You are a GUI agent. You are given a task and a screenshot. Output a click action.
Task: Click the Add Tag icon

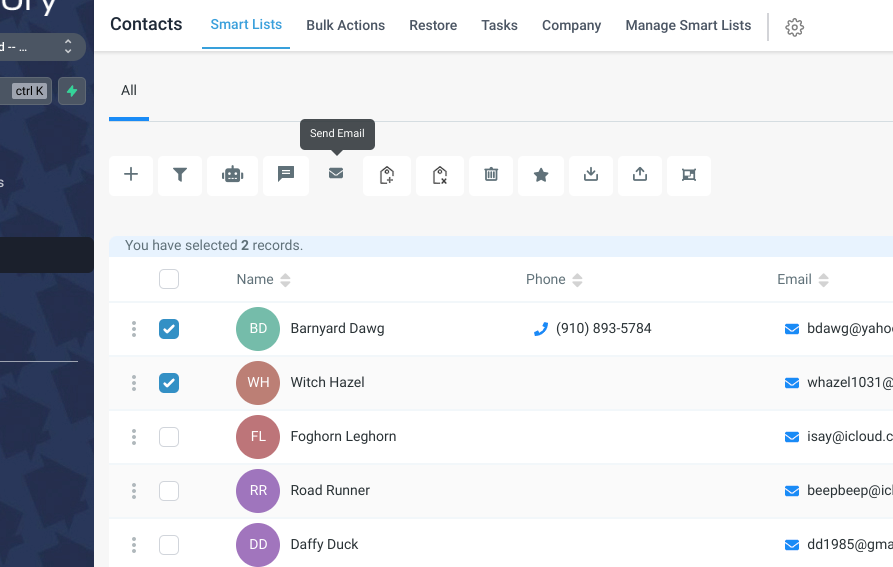pyautogui.click(x=387, y=174)
